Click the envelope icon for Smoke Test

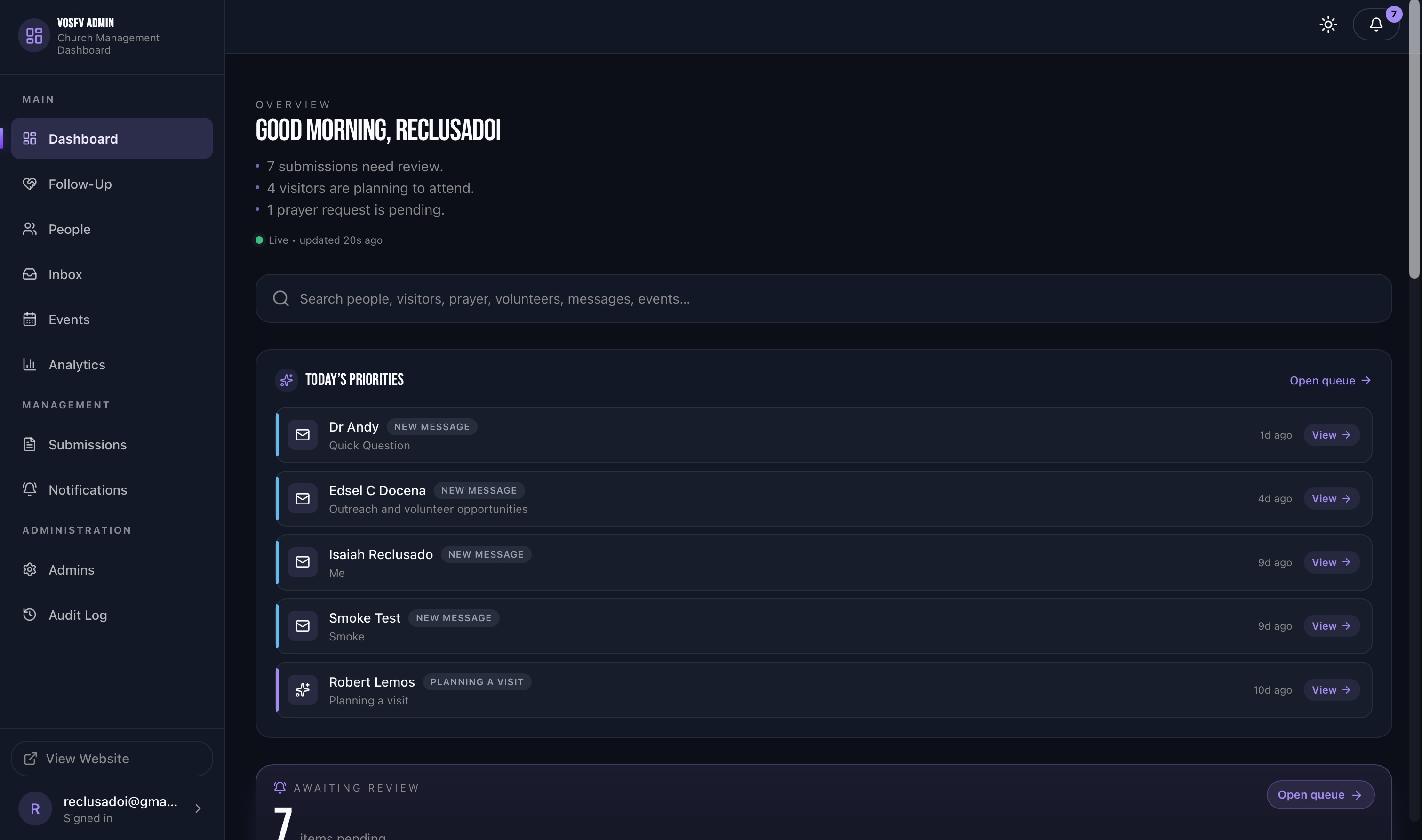coord(302,626)
